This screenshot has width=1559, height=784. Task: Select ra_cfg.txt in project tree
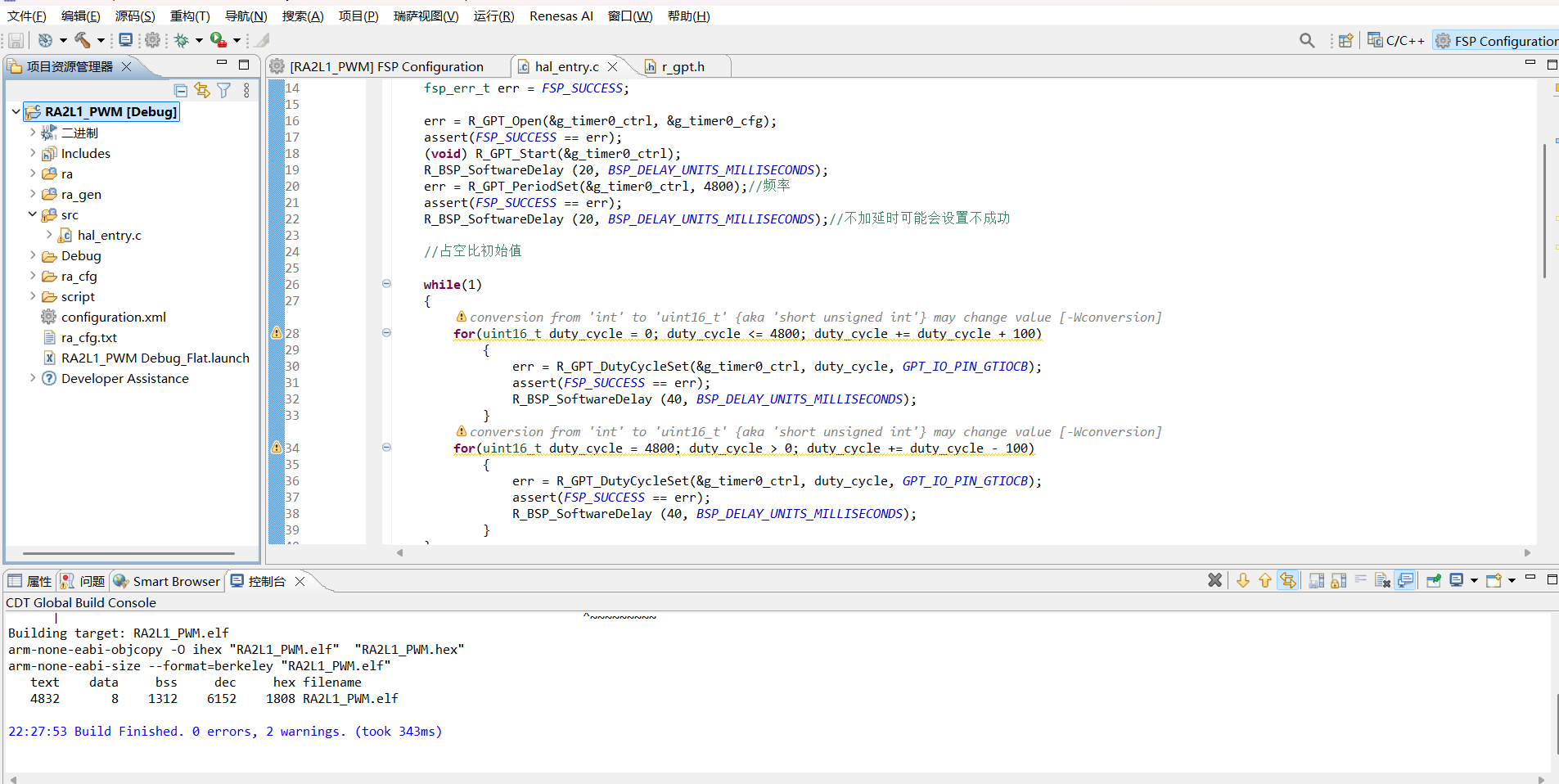[79, 337]
